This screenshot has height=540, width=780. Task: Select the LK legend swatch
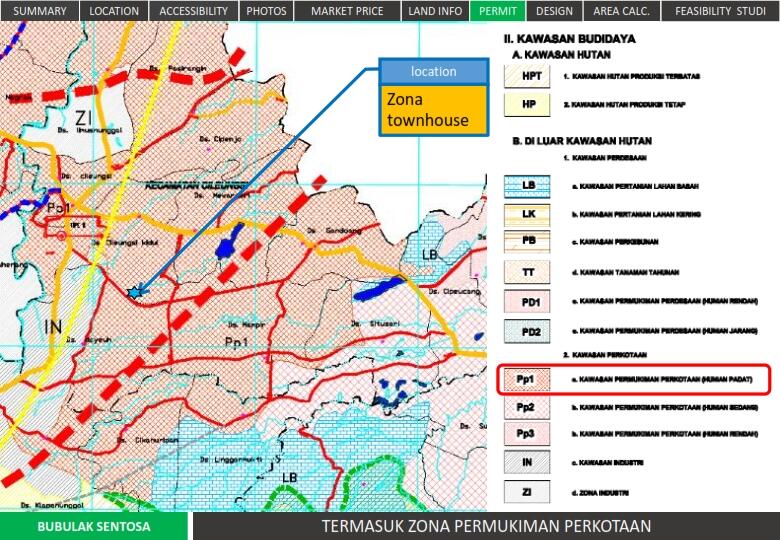(x=527, y=214)
